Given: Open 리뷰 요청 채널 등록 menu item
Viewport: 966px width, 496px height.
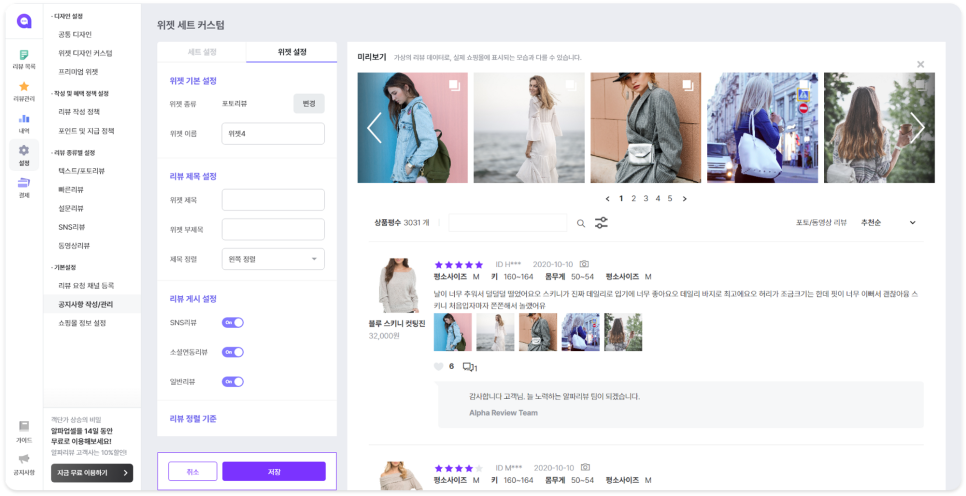Looking at the screenshot, I should coord(86,285).
